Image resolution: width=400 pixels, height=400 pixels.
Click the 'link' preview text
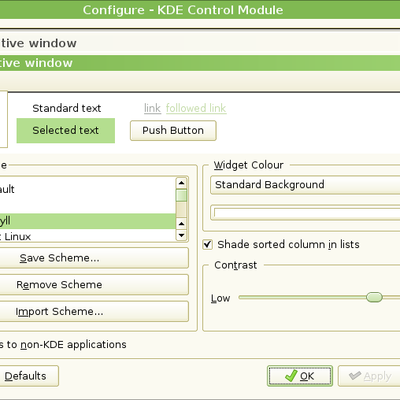(x=152, y=108)
